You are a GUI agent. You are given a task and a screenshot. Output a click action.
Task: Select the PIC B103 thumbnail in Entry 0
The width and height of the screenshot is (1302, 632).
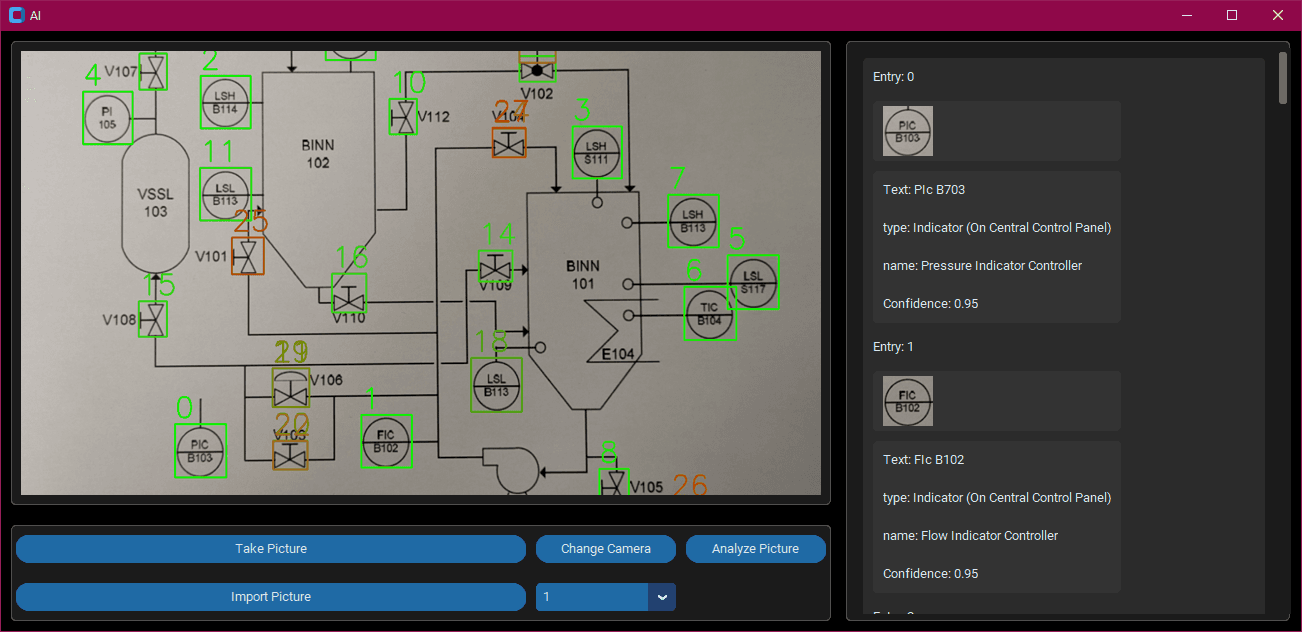pos(908,131)
